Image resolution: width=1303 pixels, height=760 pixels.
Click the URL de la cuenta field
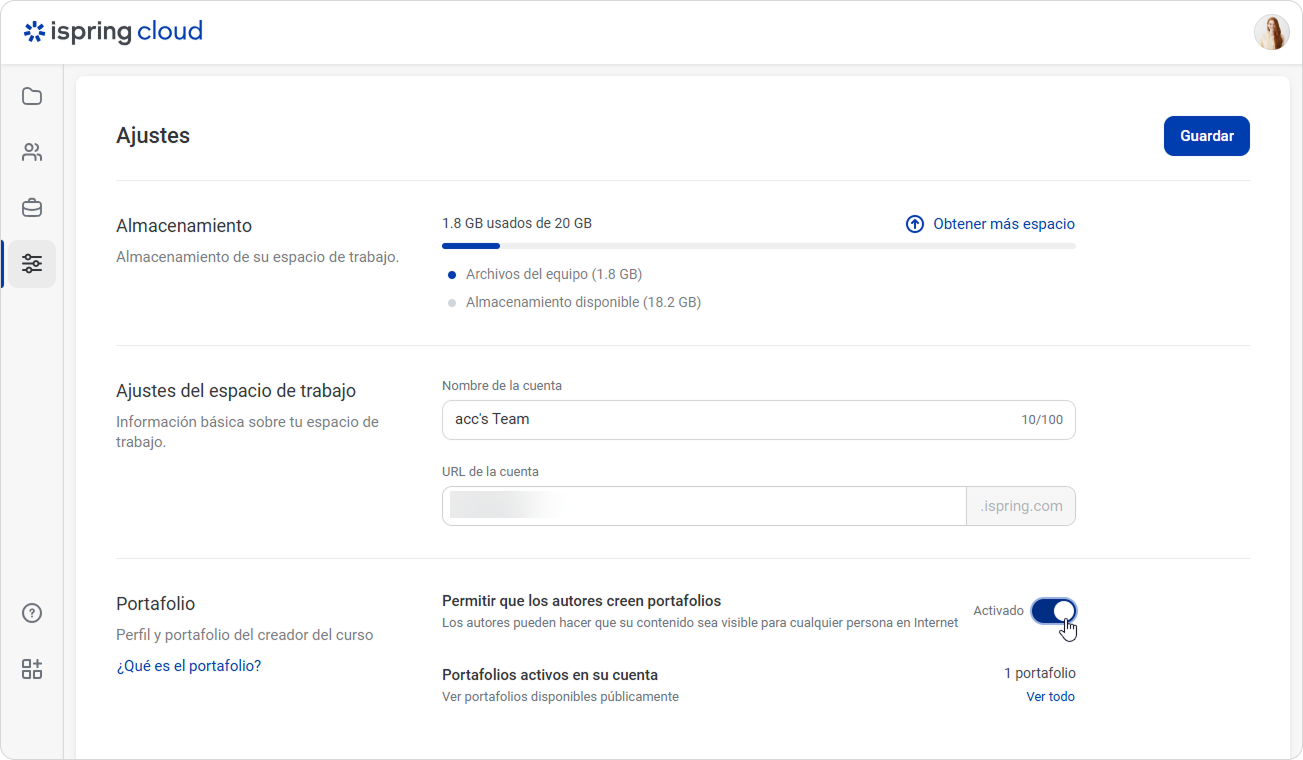pos(704,506)
